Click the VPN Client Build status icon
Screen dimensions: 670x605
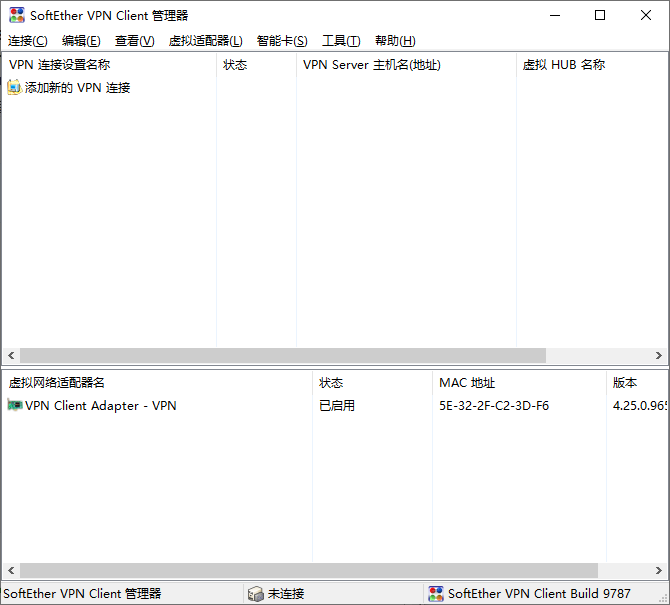435,594
